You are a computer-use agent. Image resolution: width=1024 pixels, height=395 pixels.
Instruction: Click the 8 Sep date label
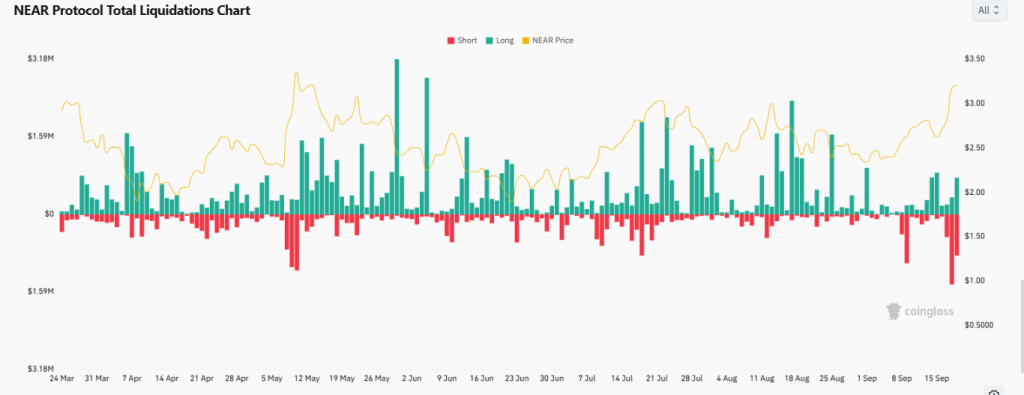click(902, 378)
